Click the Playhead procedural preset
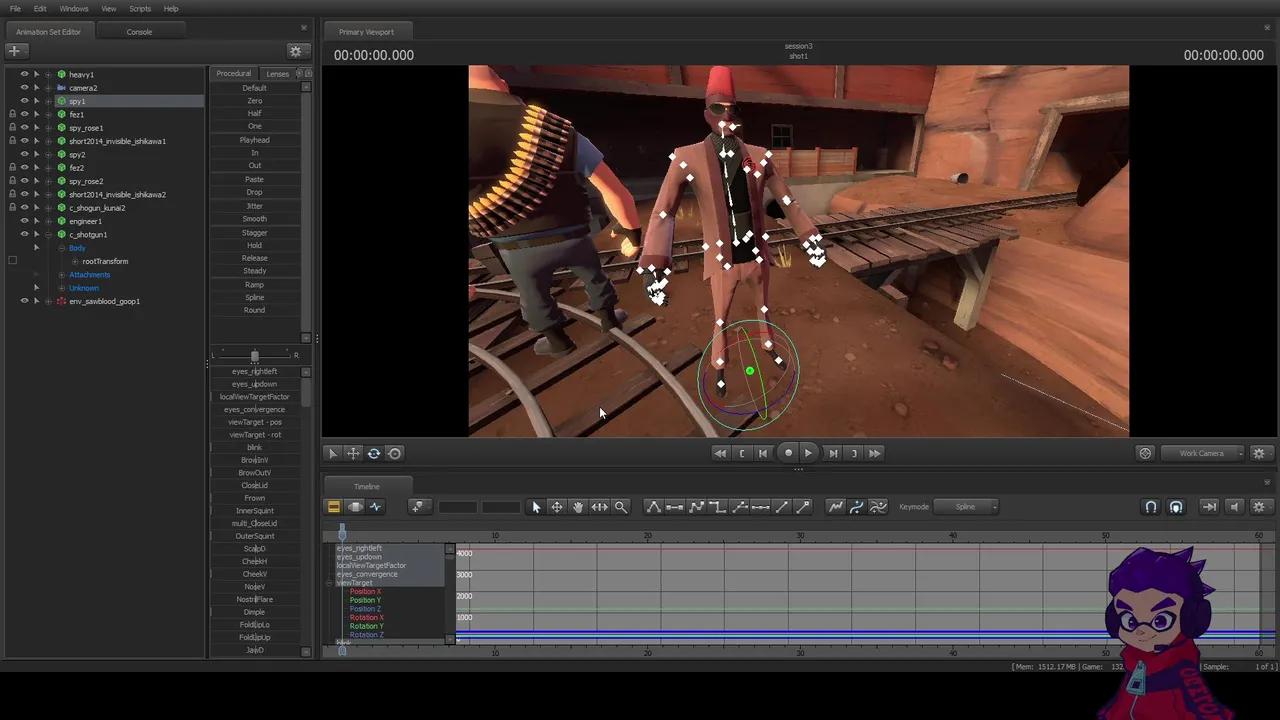Screen dimensions: 1280x720 coord(254,140)
